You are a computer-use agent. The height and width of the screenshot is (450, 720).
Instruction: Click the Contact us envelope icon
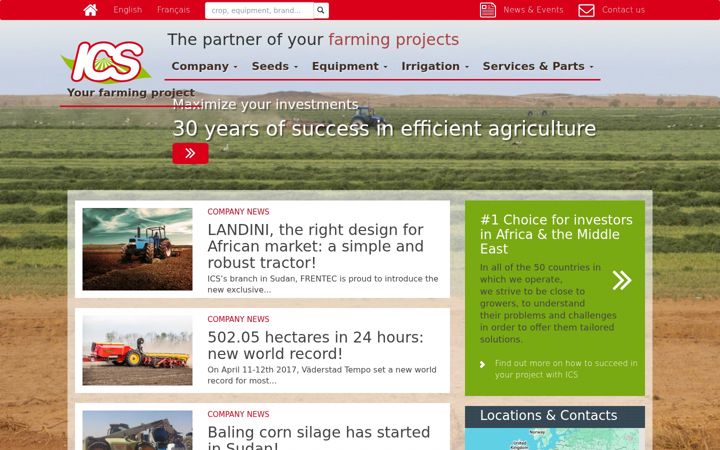tap(586, 10)
